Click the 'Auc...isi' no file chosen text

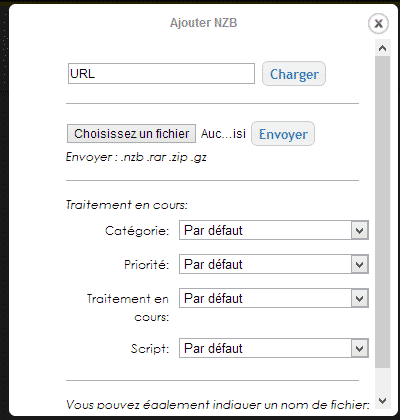pos(223,134)
